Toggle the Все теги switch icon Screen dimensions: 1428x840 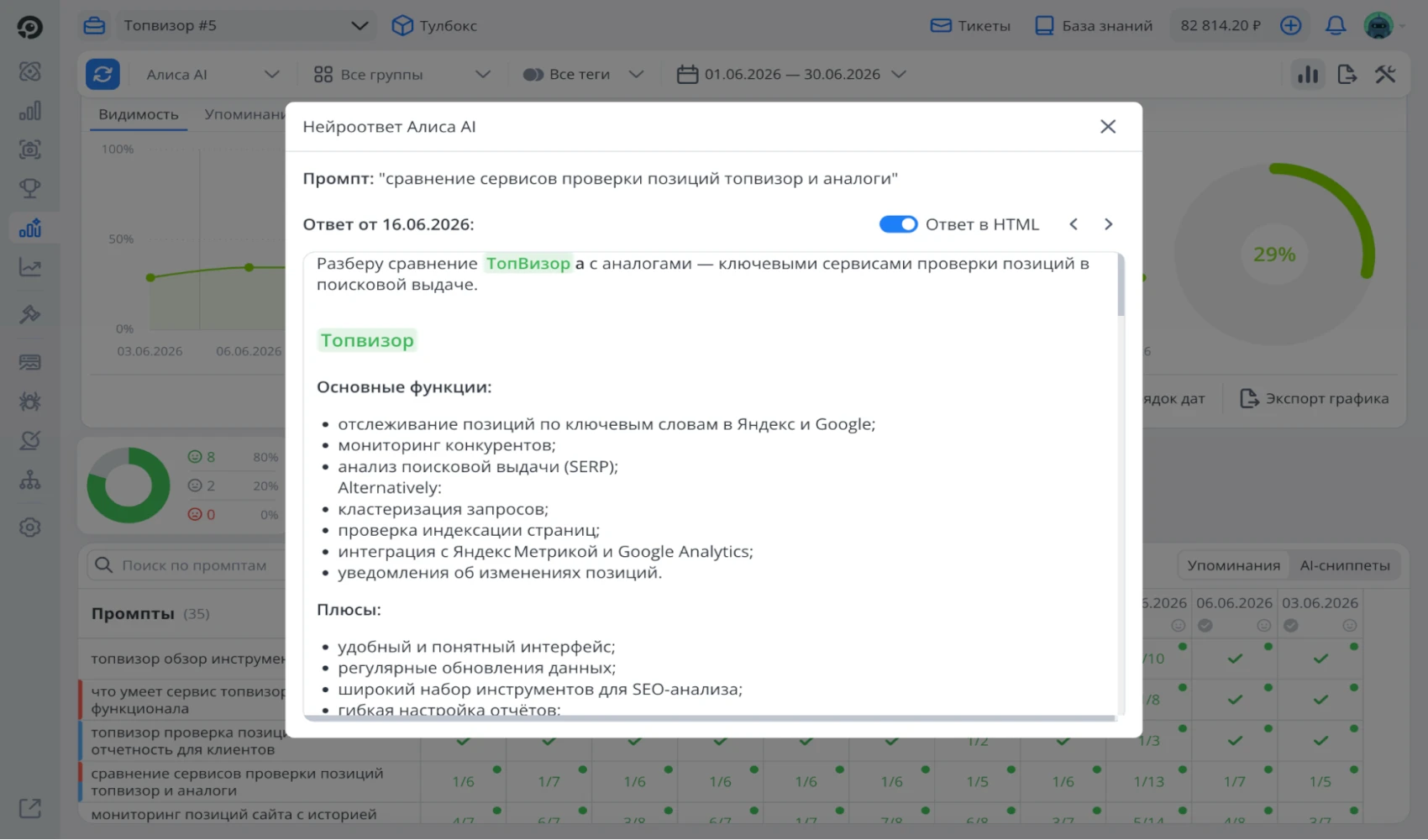click(533, 74)
